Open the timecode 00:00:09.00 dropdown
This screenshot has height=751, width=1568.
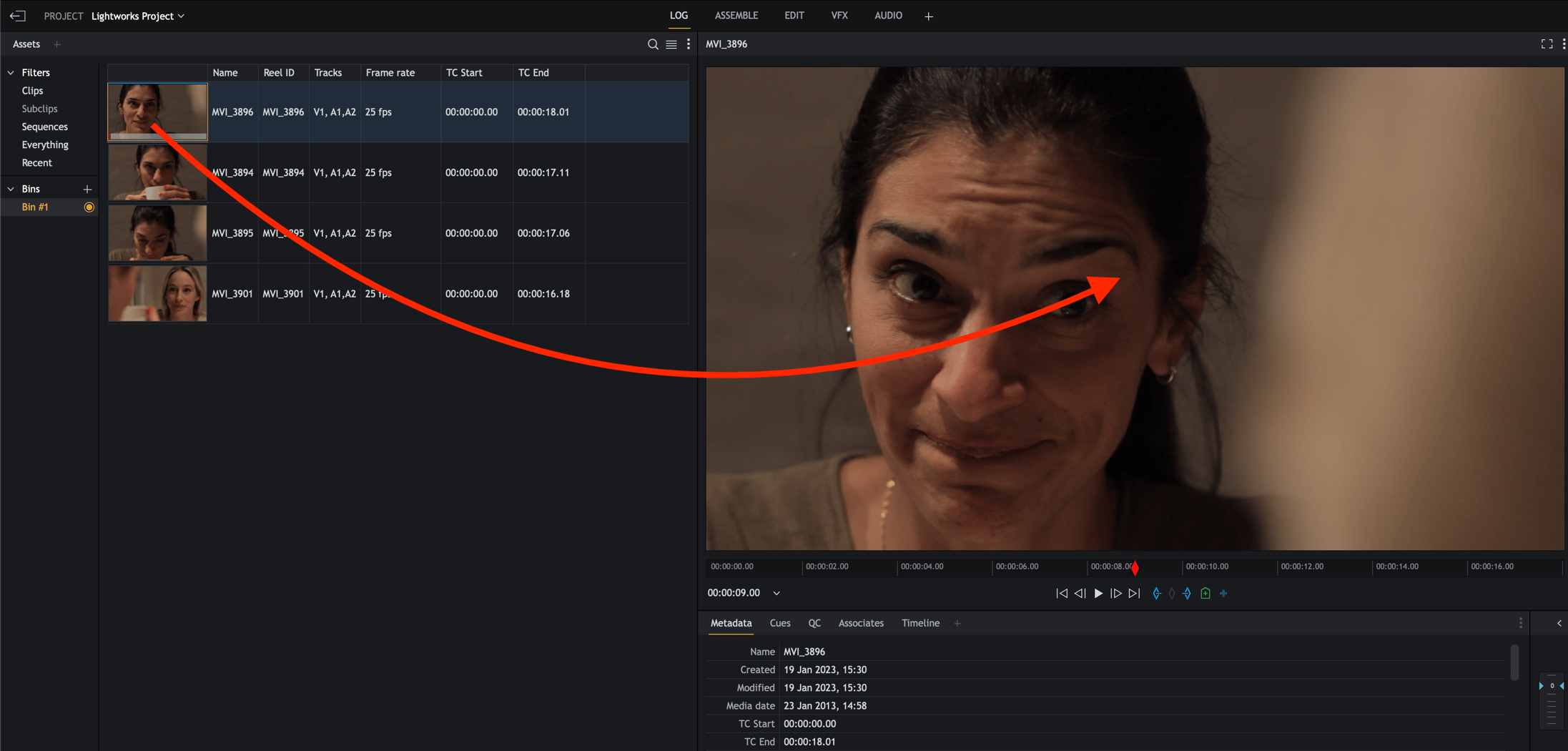click(x=776, y=593)
